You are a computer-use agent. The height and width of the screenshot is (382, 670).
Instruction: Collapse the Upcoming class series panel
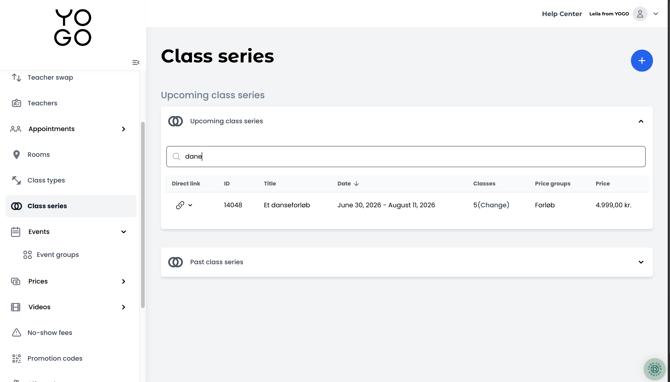coord(641,121)
